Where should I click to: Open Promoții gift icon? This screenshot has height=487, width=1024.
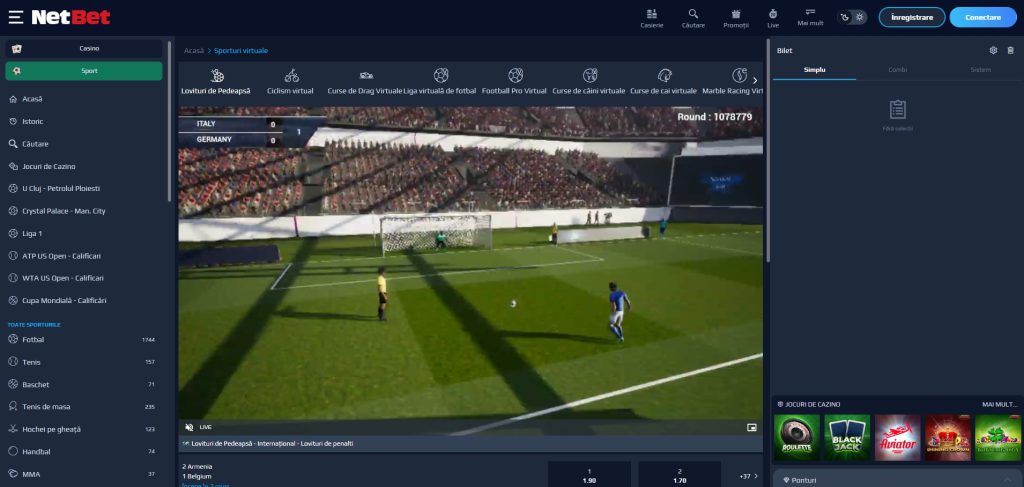(736, 18)
